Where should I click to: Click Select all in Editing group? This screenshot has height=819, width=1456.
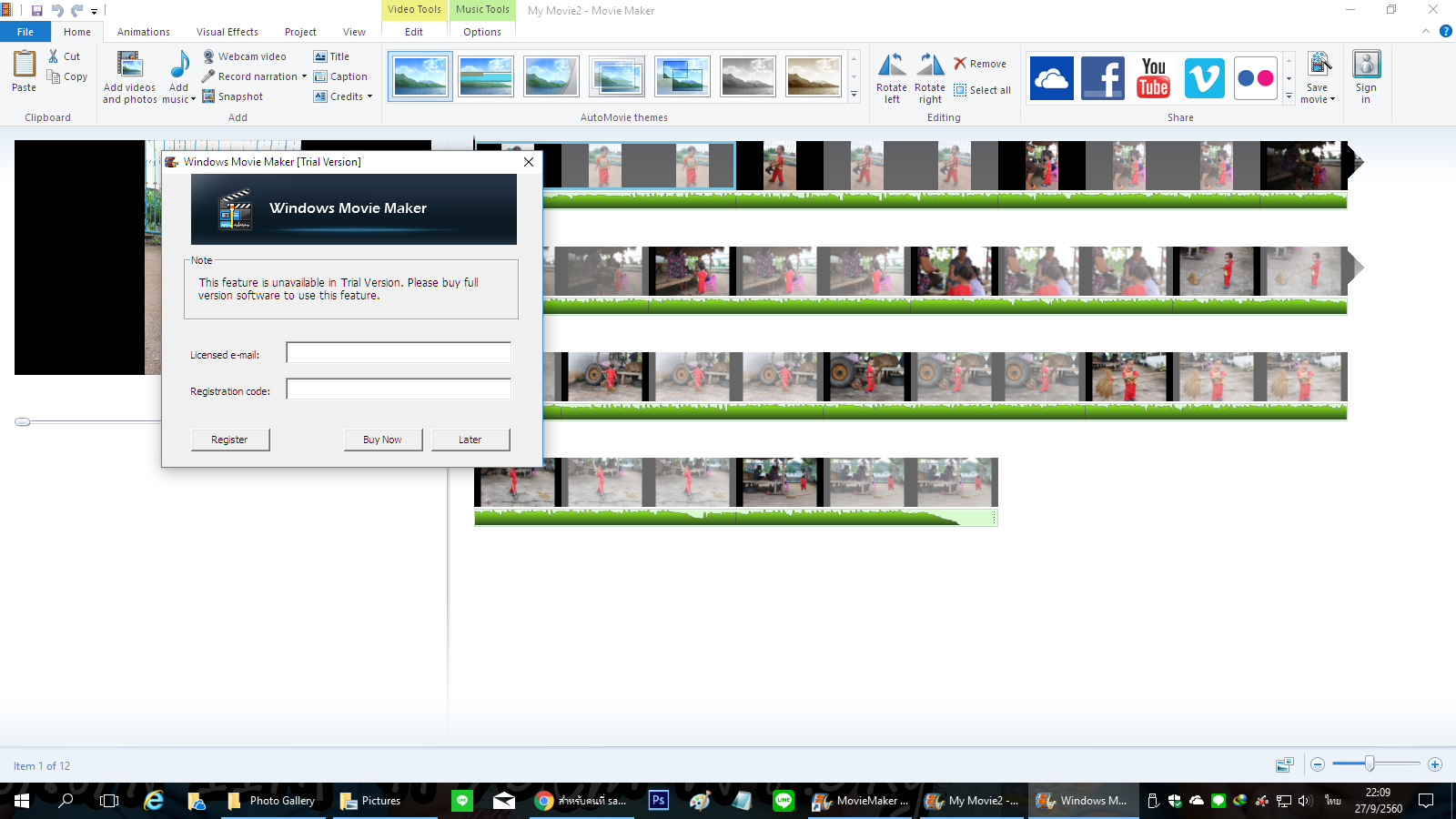982,90
